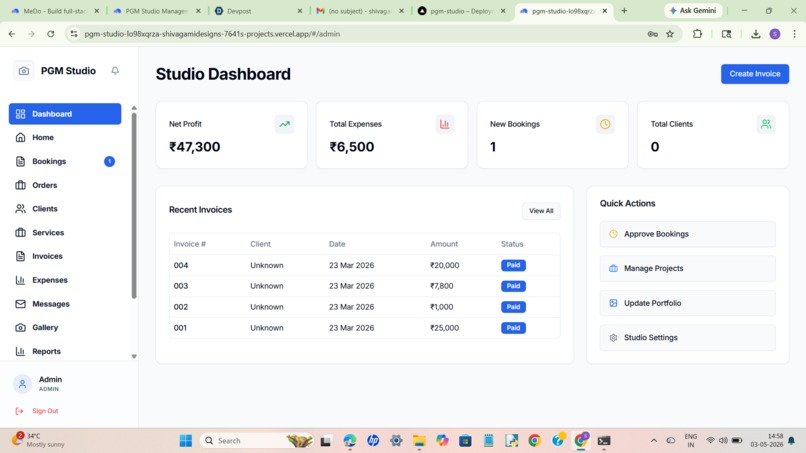
Task: Open Expenses in the sidebar
Action: pyautogui.click(x=65, y=280)
